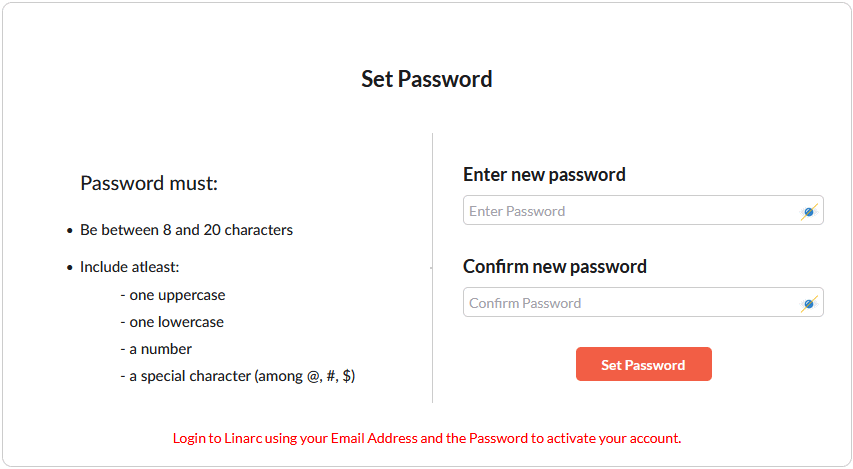Select the one lowercase requirement
The width and height of the screenshot is (853, 469).
(171, 322)
